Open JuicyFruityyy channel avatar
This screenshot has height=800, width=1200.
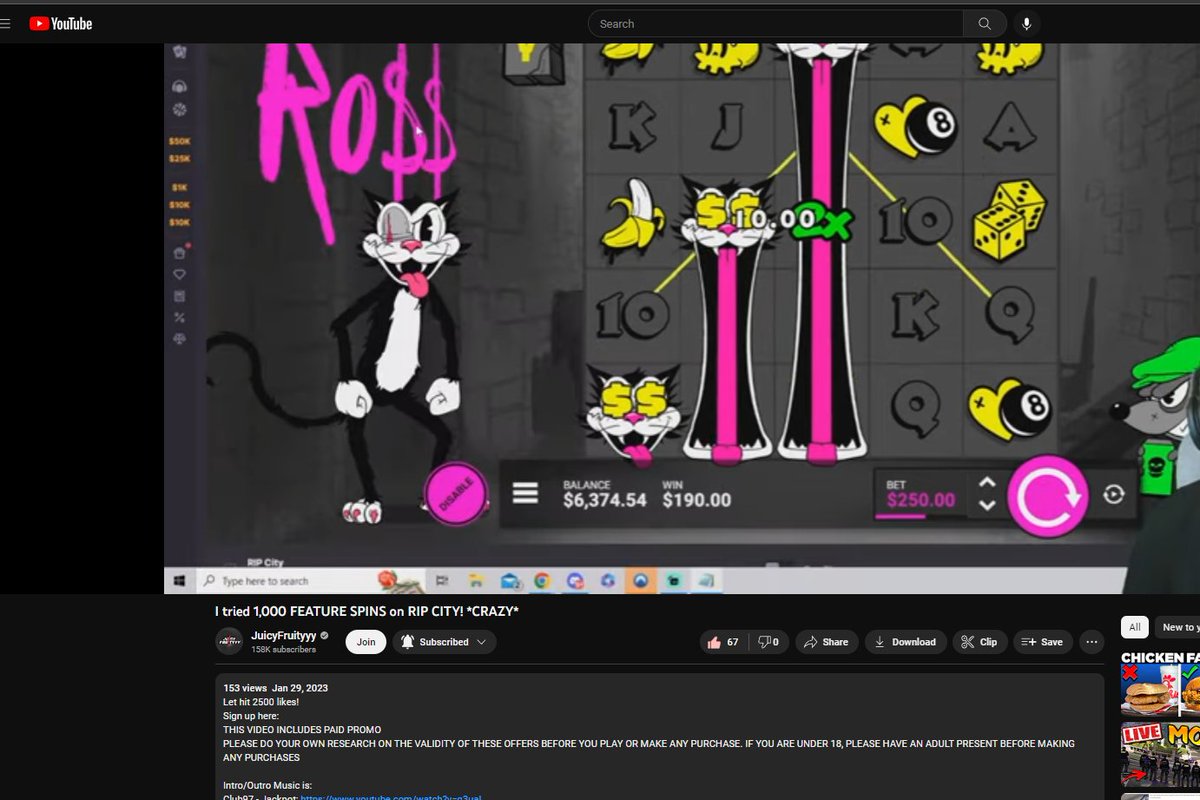pos(229,642)
